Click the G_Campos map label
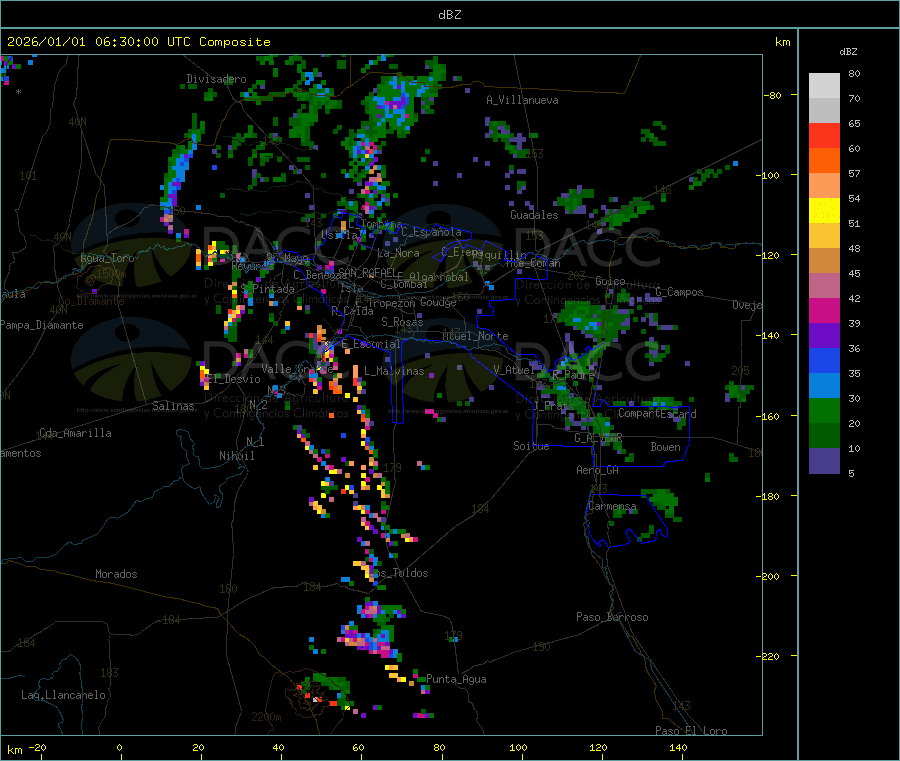The width and height of the screenshot is (900, 761). tap(679, 292)
